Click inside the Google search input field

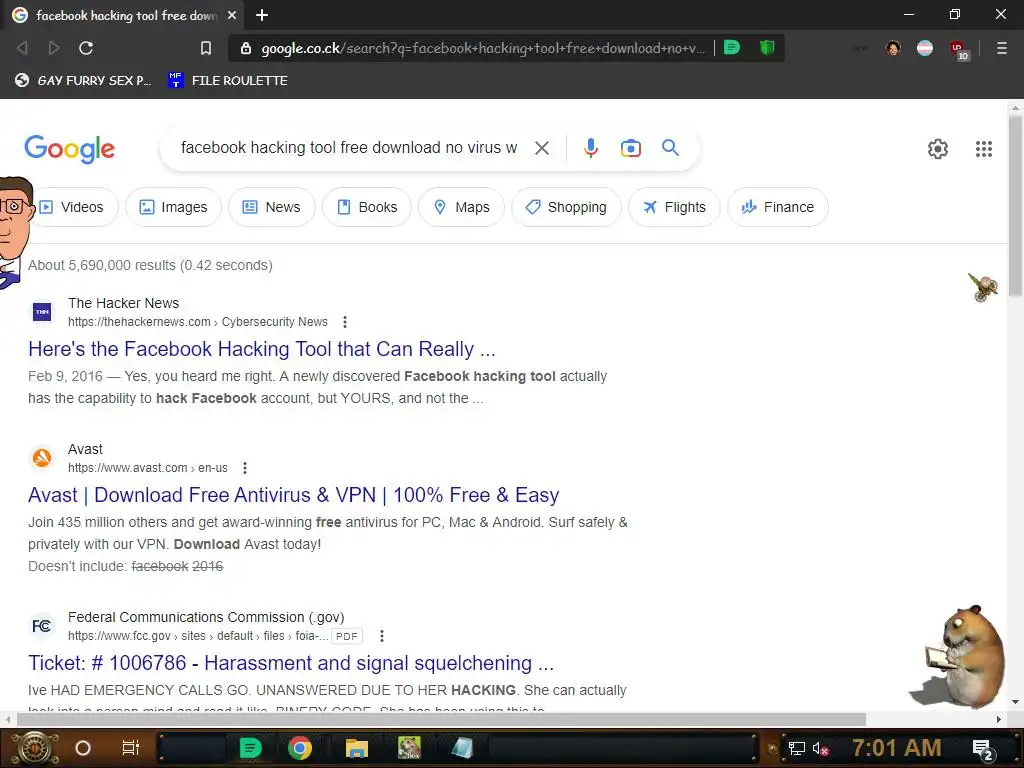point(349,148)
